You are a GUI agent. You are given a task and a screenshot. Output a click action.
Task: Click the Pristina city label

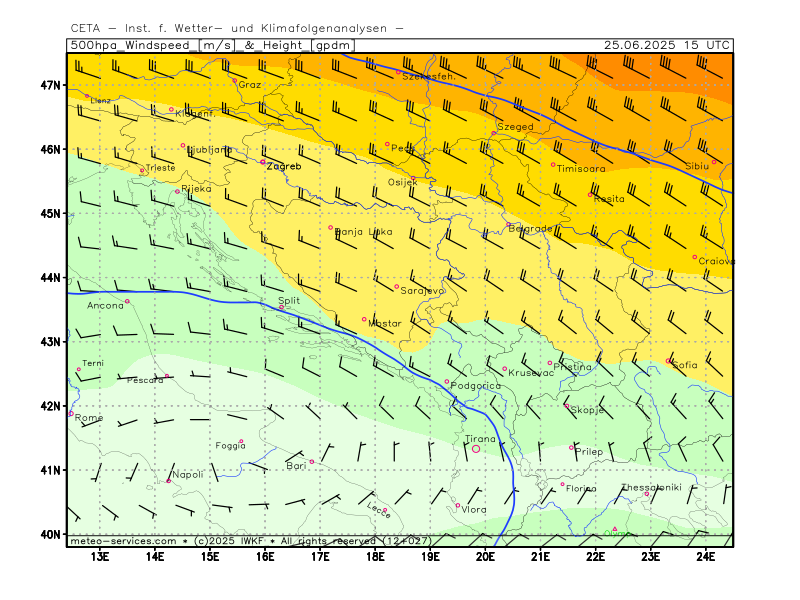click(572, 367)
